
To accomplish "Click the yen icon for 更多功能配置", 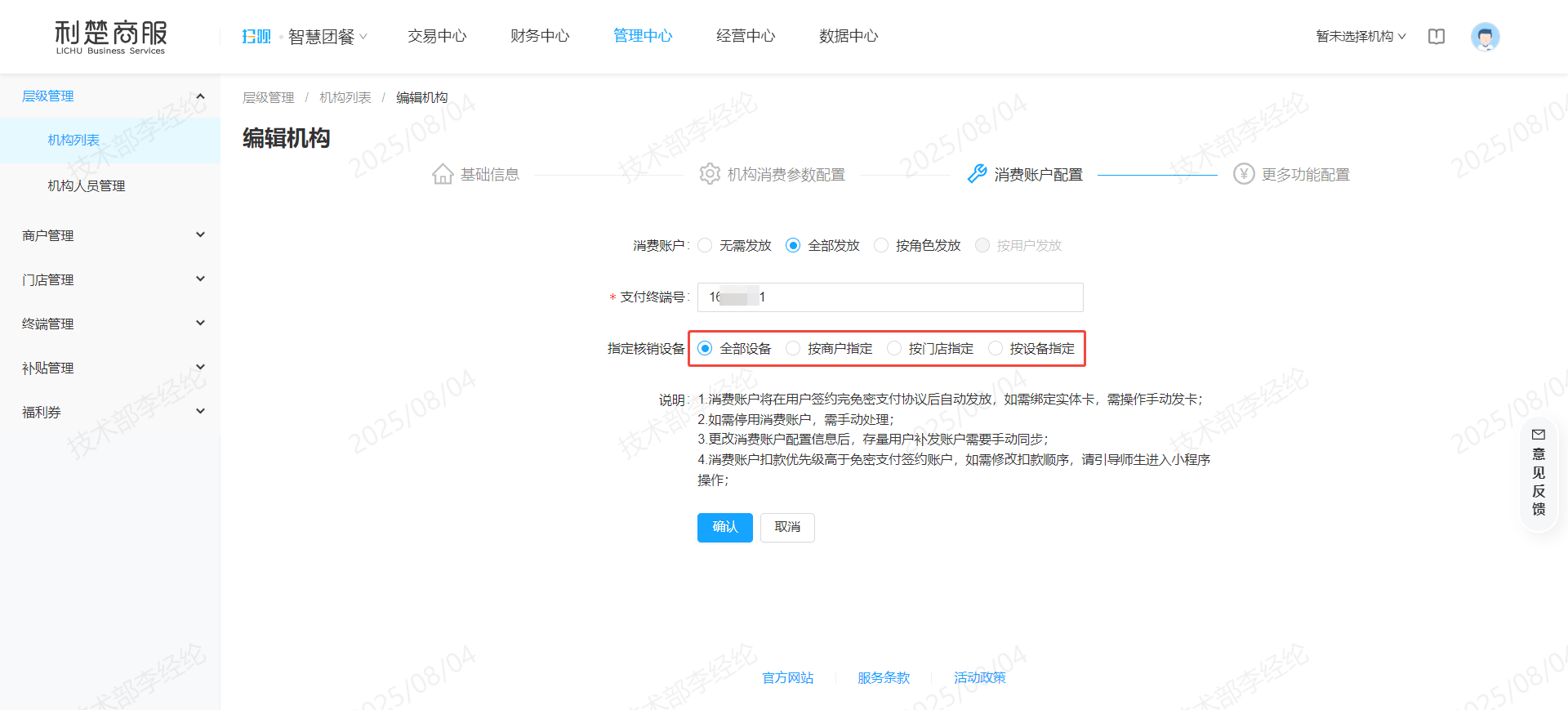I will pos(1244,174).
